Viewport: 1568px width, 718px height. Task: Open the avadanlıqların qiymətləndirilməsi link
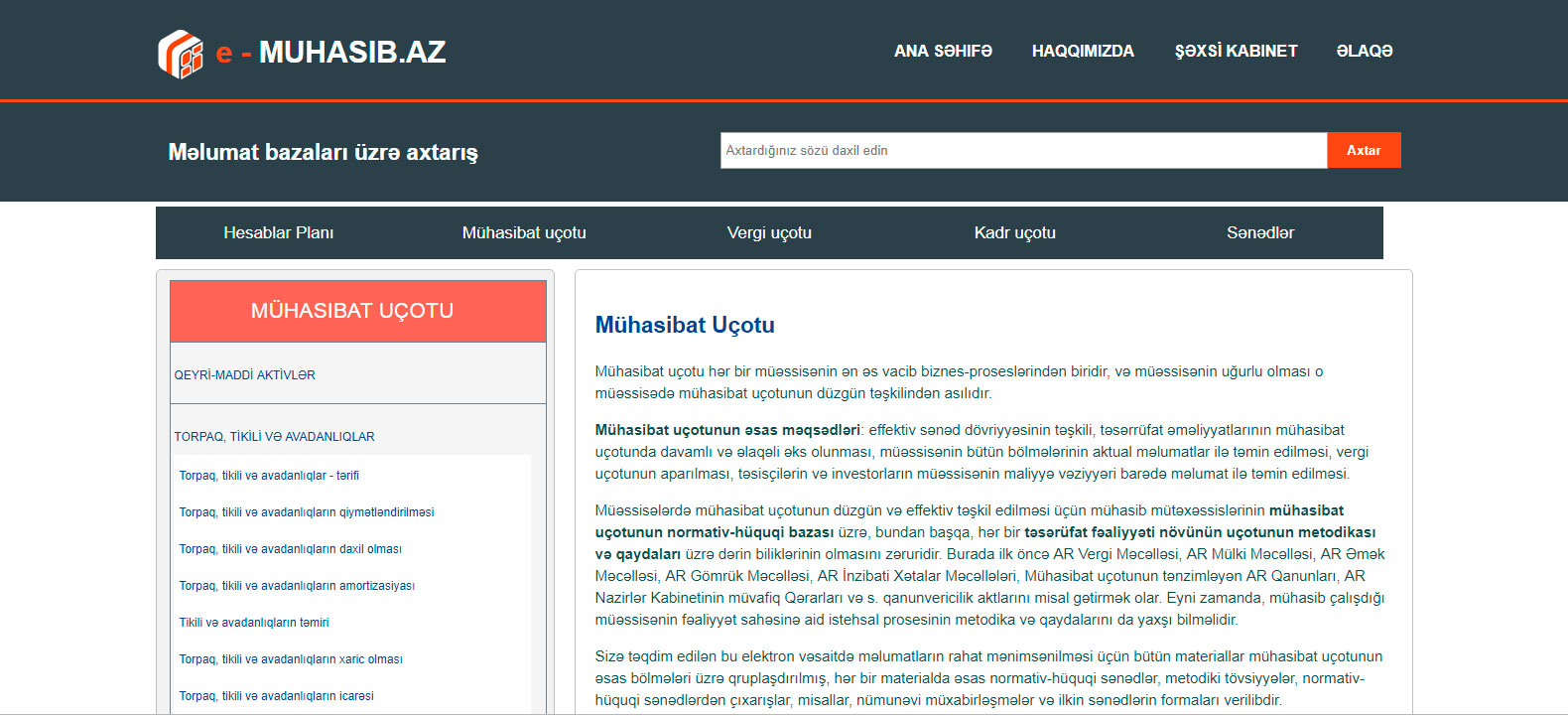(307, 512)
